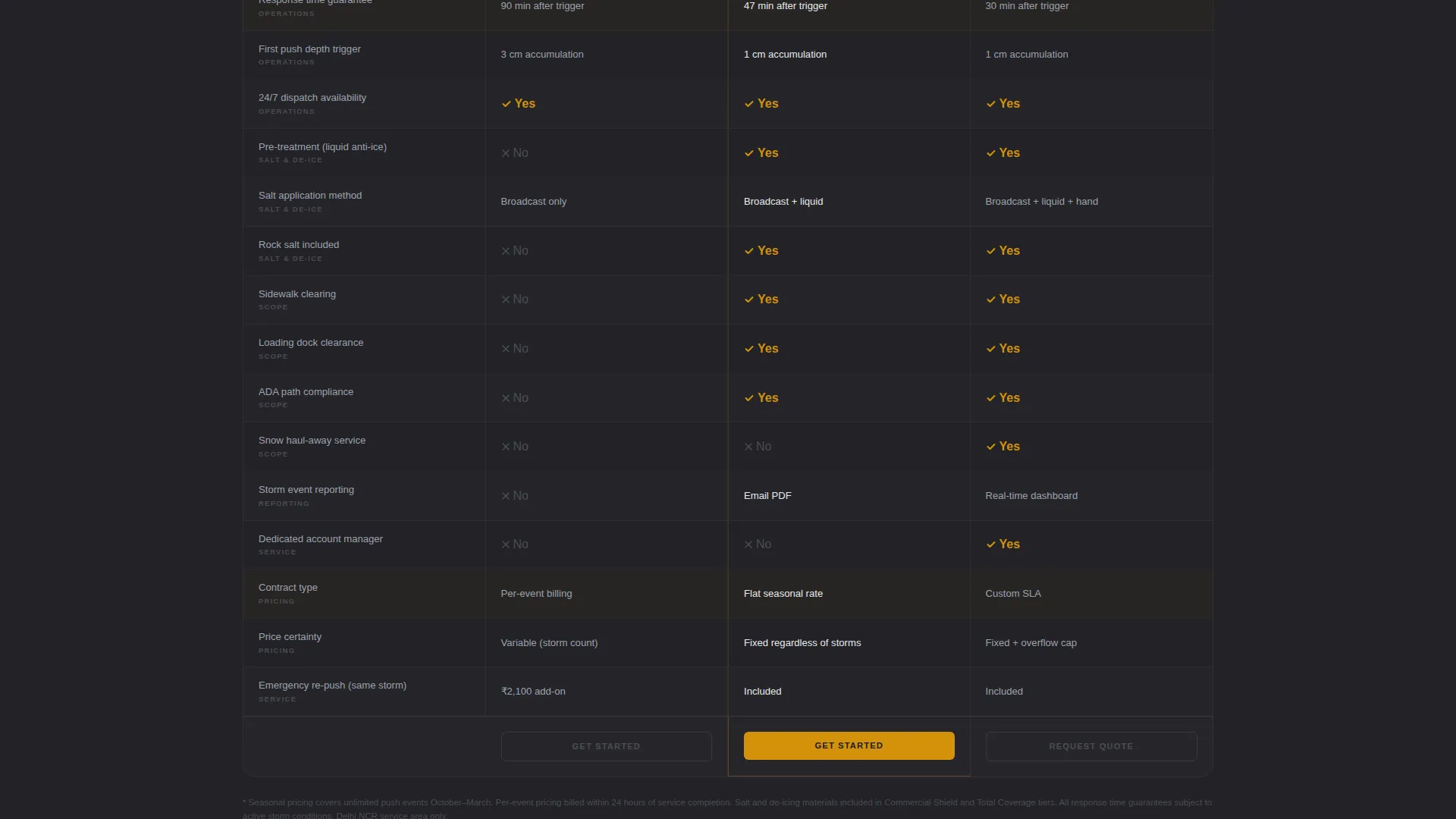This screenshot has height=819, width=1456.
Task: Click the first X icon in Pre-treatment row
Action: click(x=506, y=153)
